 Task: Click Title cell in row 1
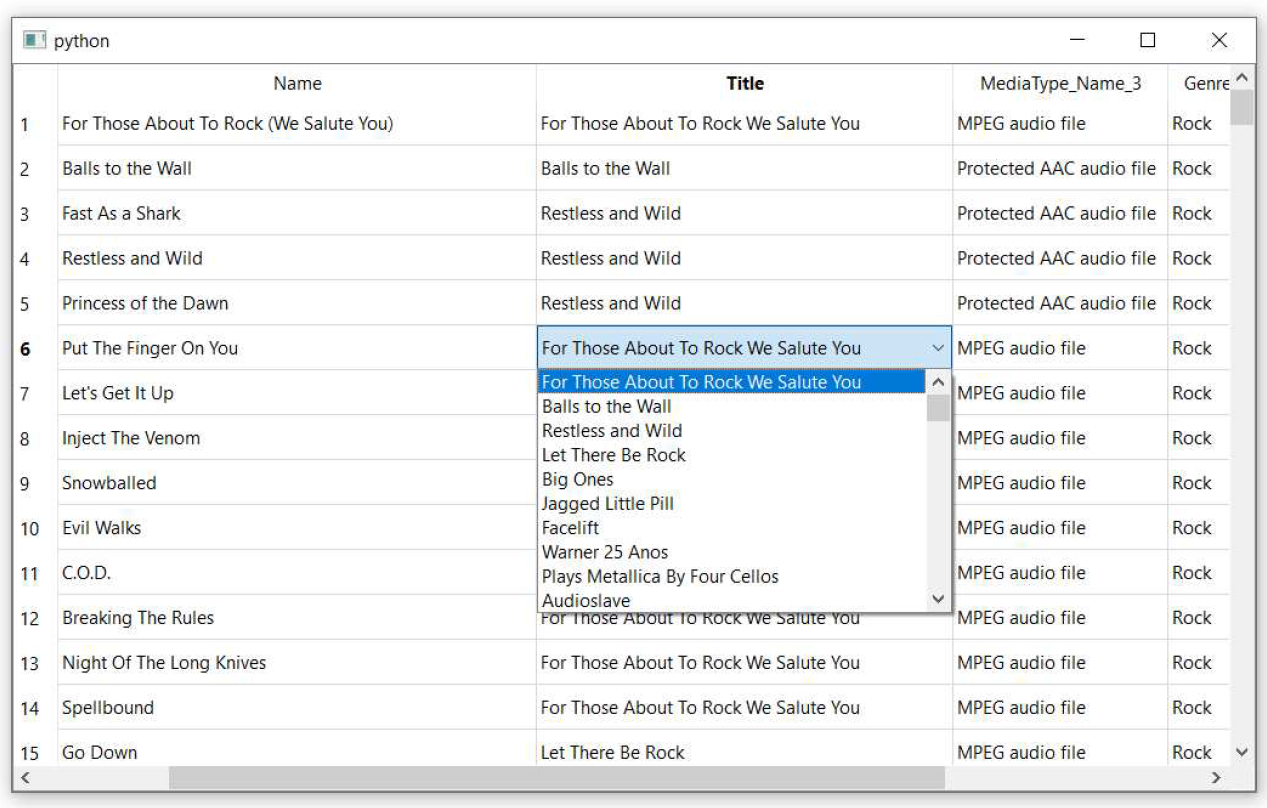744,124
